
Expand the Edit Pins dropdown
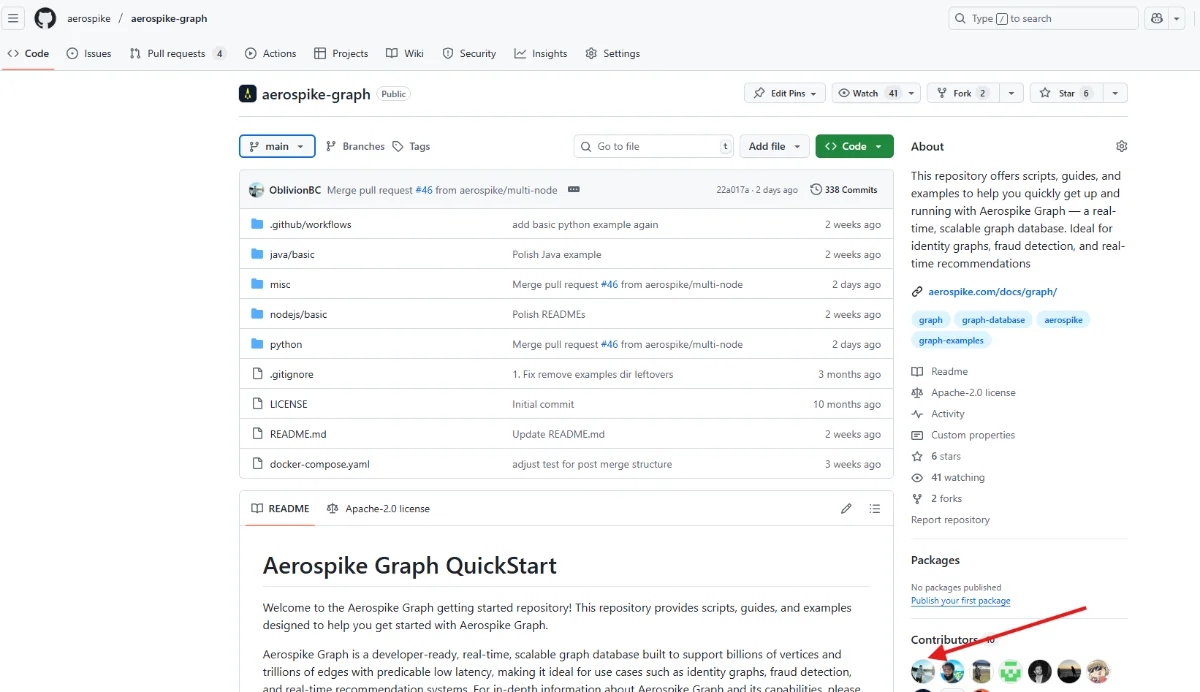(785, 93)
